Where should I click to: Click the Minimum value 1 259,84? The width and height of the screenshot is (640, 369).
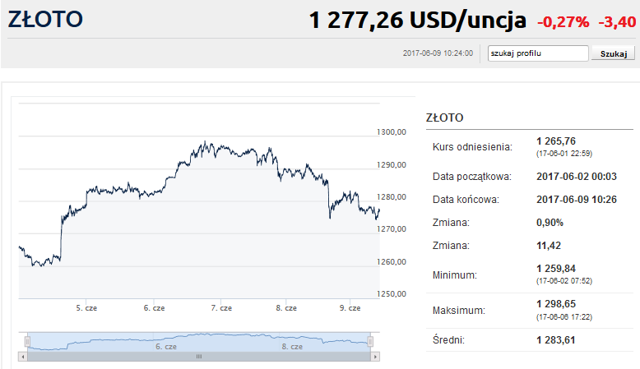pos(556,269)
